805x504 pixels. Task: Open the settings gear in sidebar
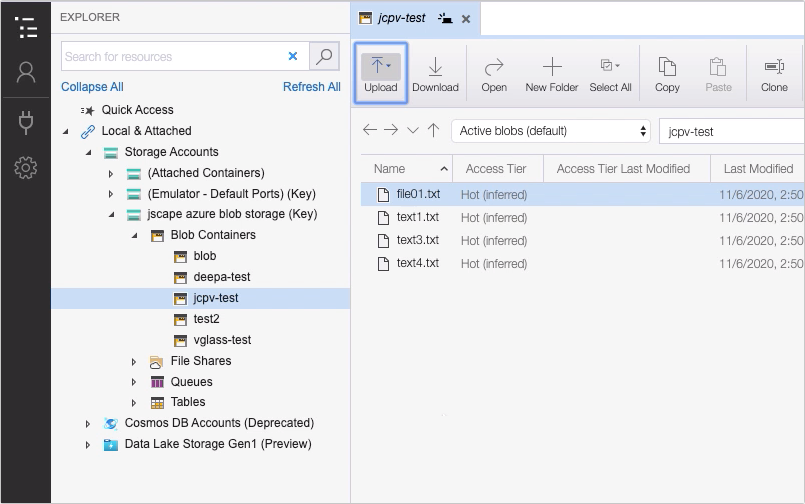26,168
